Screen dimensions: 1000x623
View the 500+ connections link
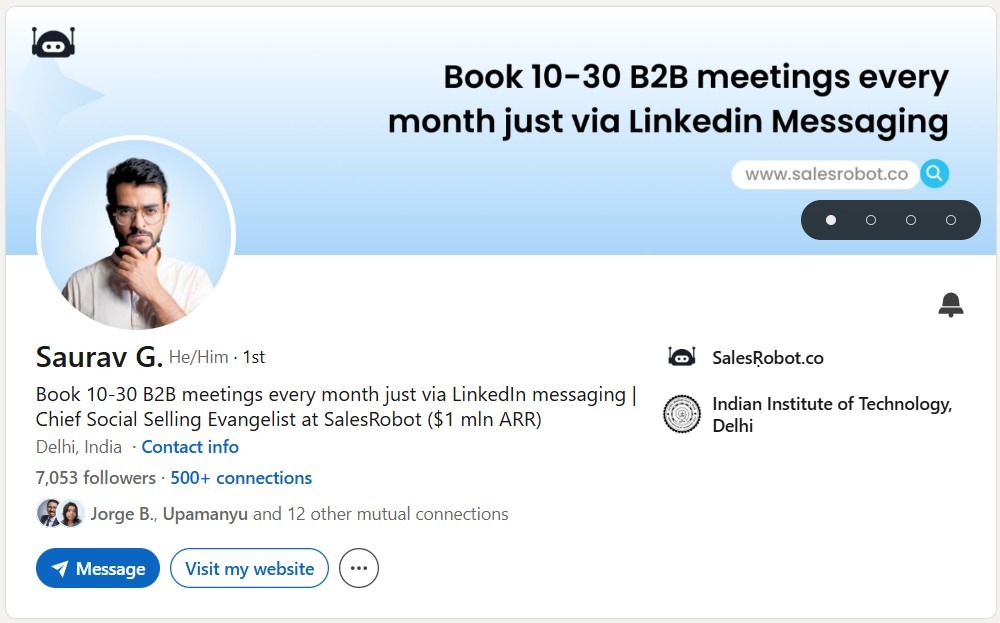tap(241, 478)
